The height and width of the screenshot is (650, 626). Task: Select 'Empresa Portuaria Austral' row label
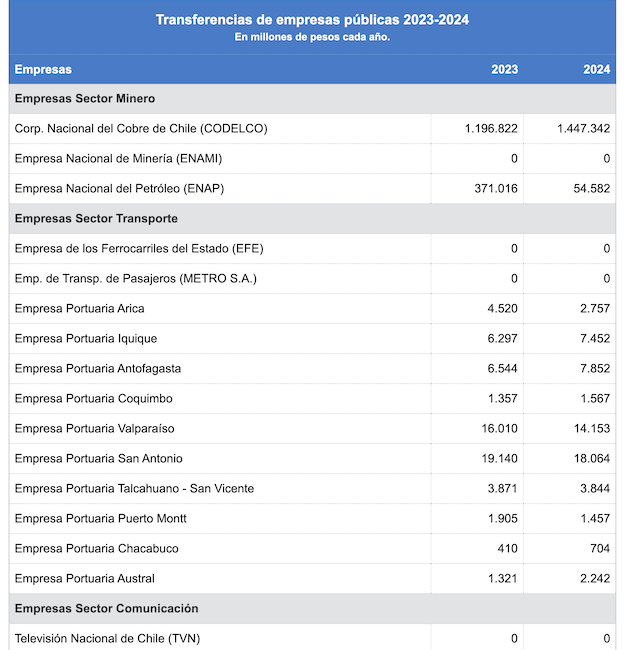point(85,579)
